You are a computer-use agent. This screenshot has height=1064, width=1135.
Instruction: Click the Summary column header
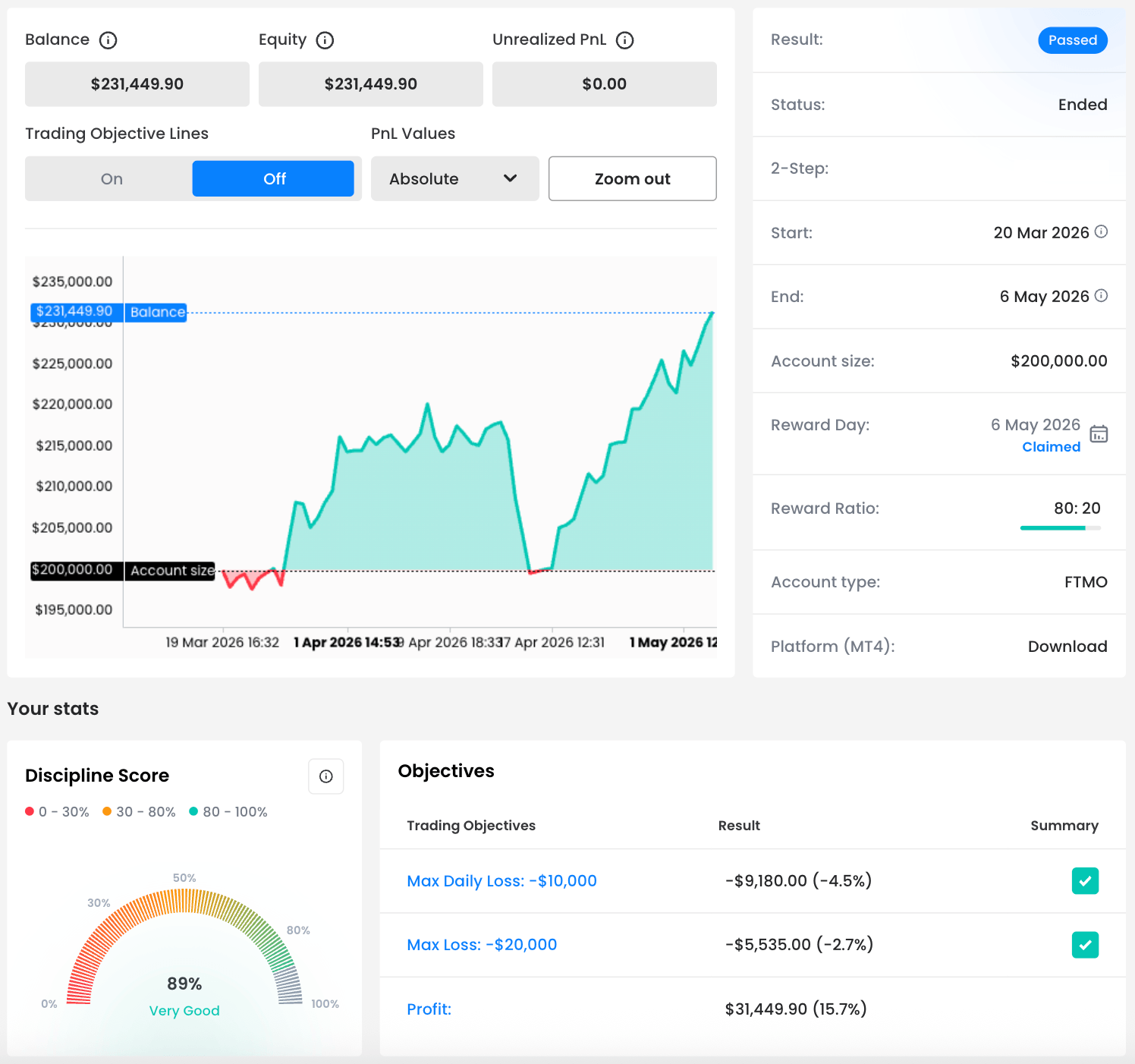(x=1064, y=826)
